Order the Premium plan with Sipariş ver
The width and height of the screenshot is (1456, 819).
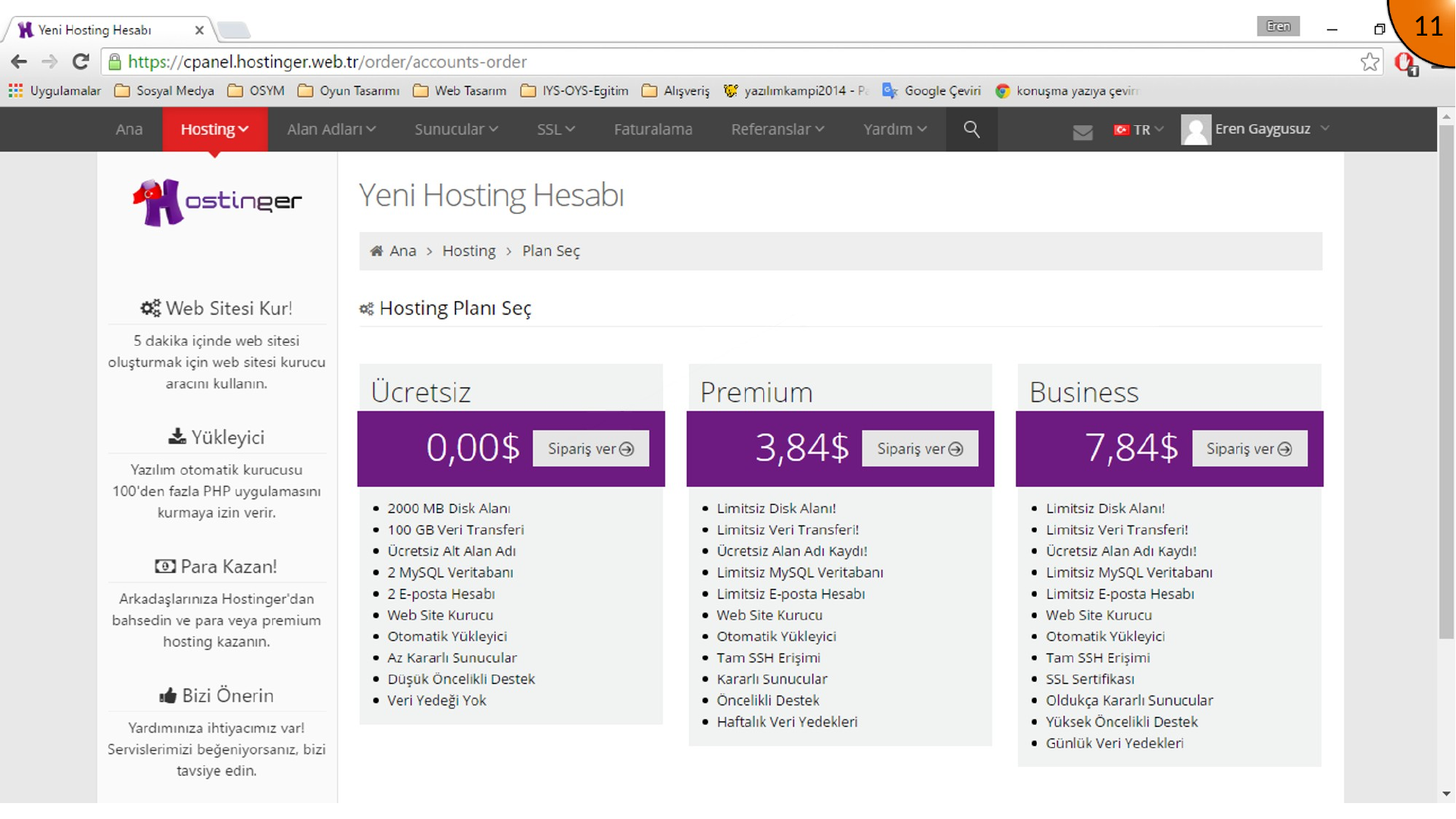[x=919, y=449]
